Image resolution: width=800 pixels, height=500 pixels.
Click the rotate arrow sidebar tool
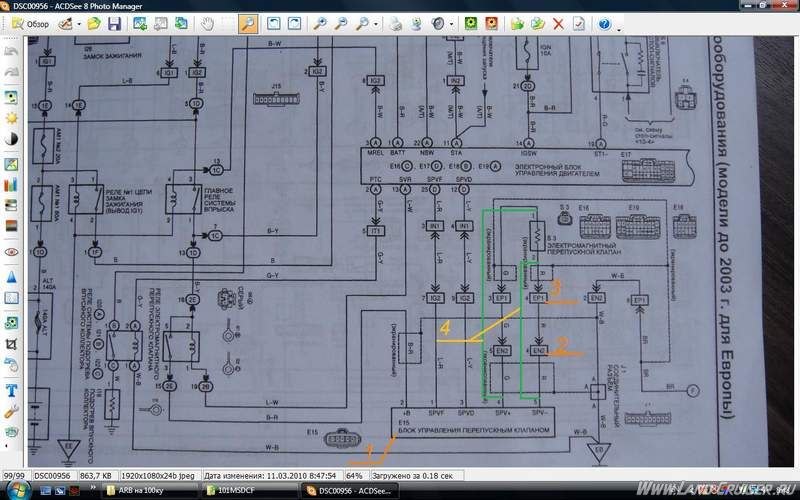point(11,364)
